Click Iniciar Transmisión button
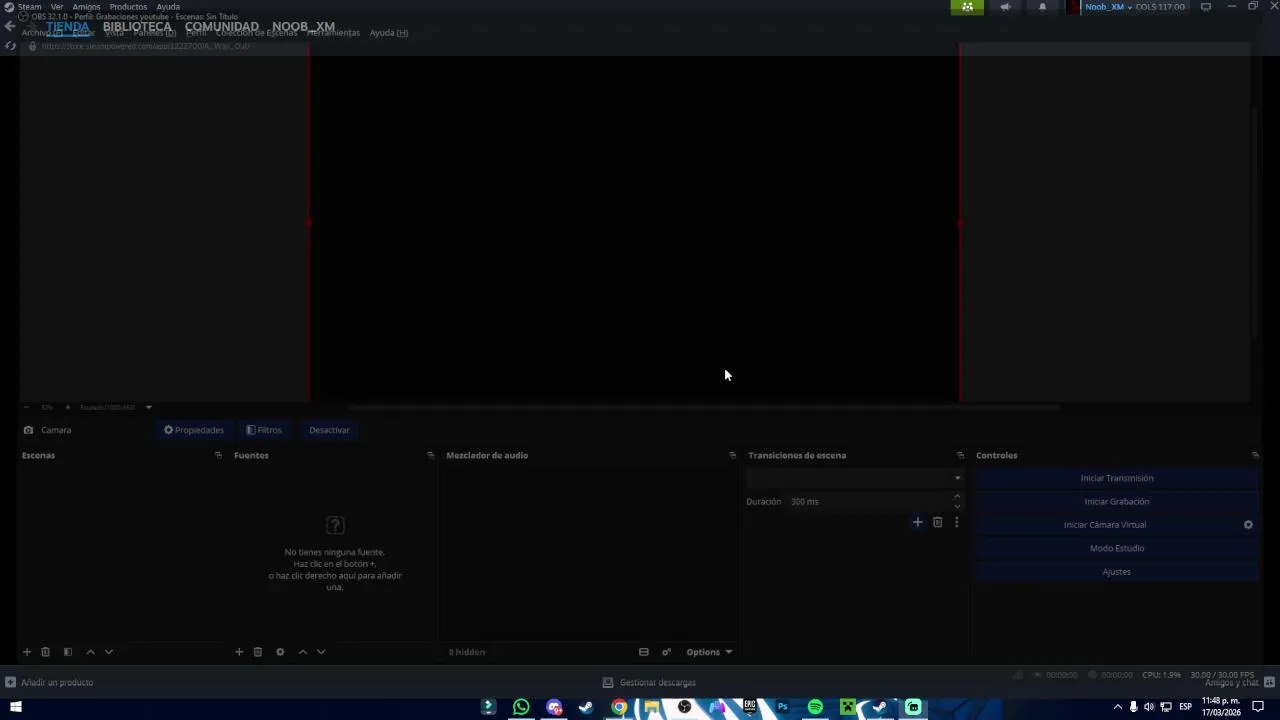 [1117, 478]
